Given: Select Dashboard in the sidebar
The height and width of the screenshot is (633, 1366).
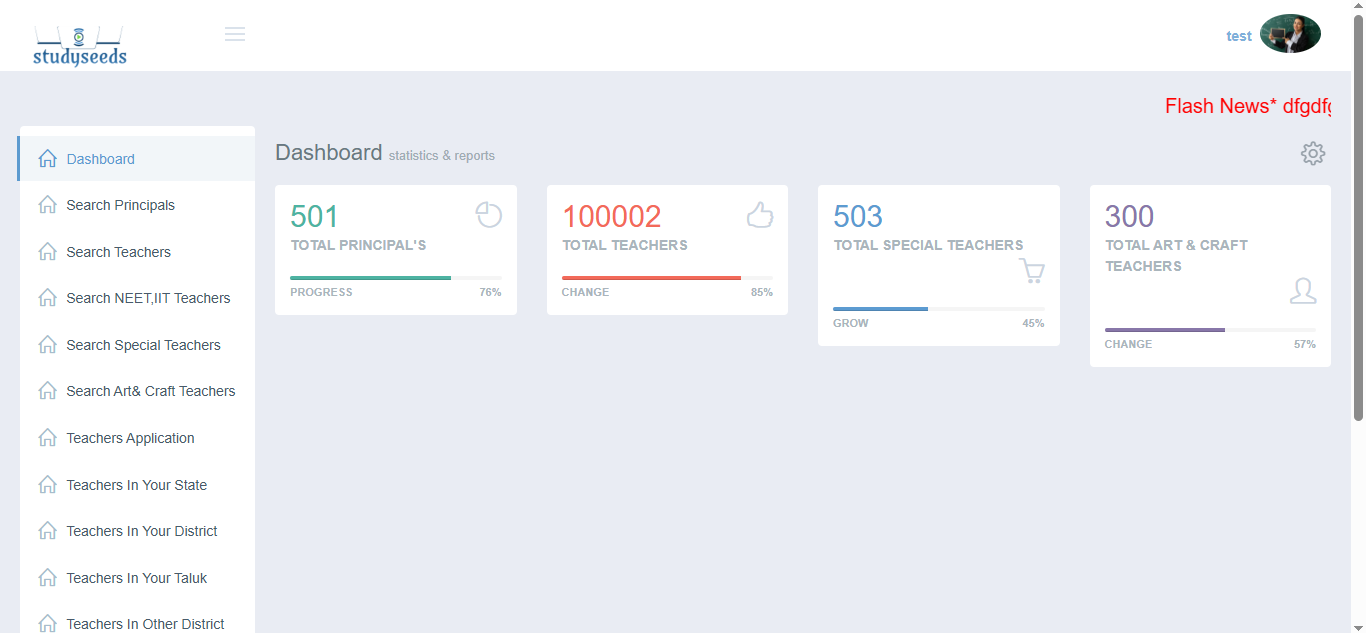Looking at the screenshot, I should pyautogui.click(x=100, y=159).
